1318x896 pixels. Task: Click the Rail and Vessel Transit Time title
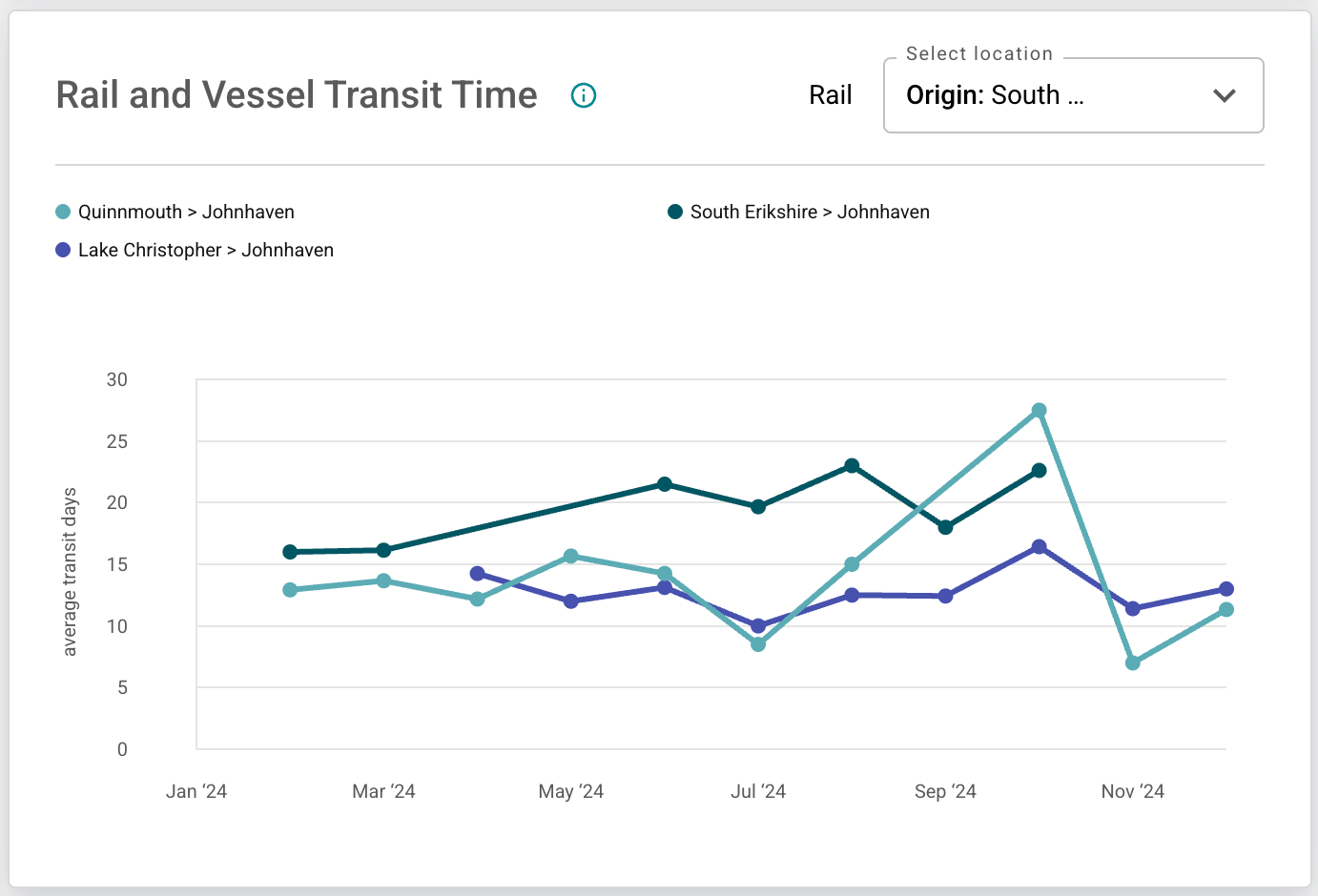[x=297, y=94]
